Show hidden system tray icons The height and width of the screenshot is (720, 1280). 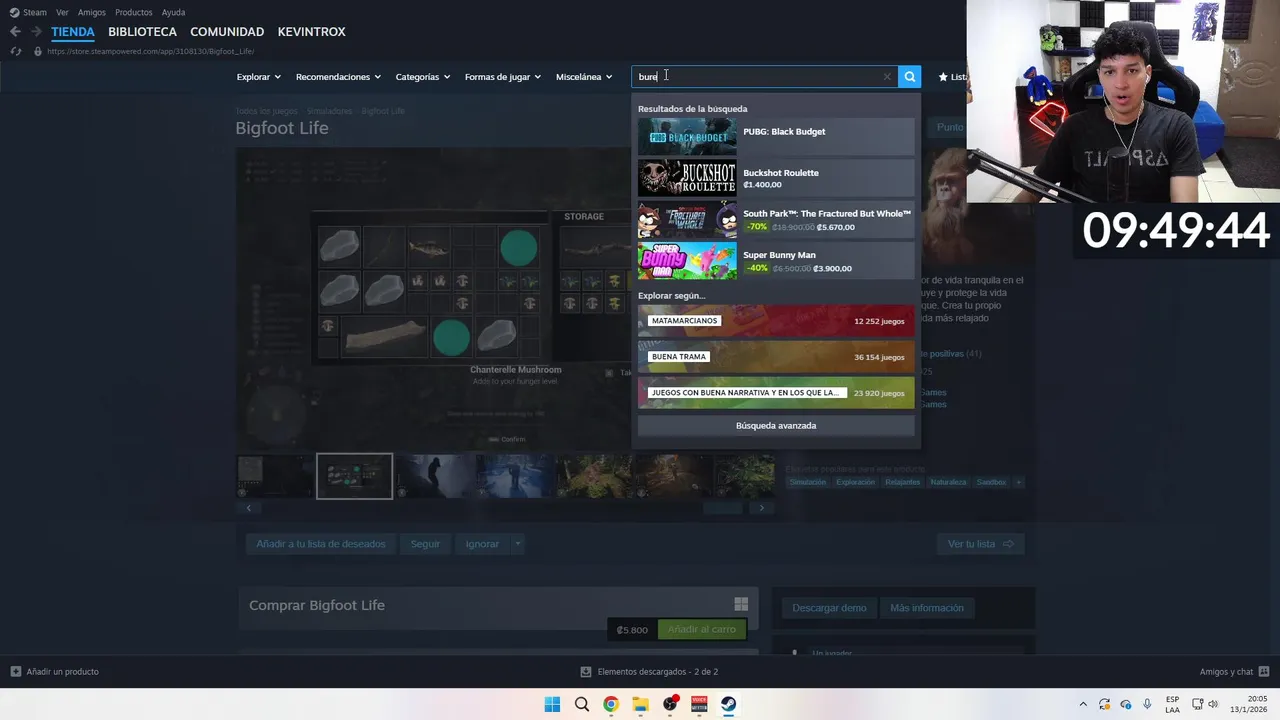1083,705
